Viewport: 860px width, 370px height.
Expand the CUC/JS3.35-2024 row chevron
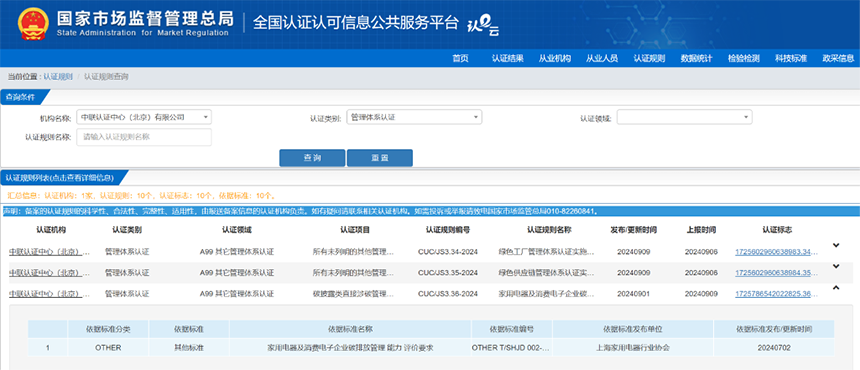point(836,266)
